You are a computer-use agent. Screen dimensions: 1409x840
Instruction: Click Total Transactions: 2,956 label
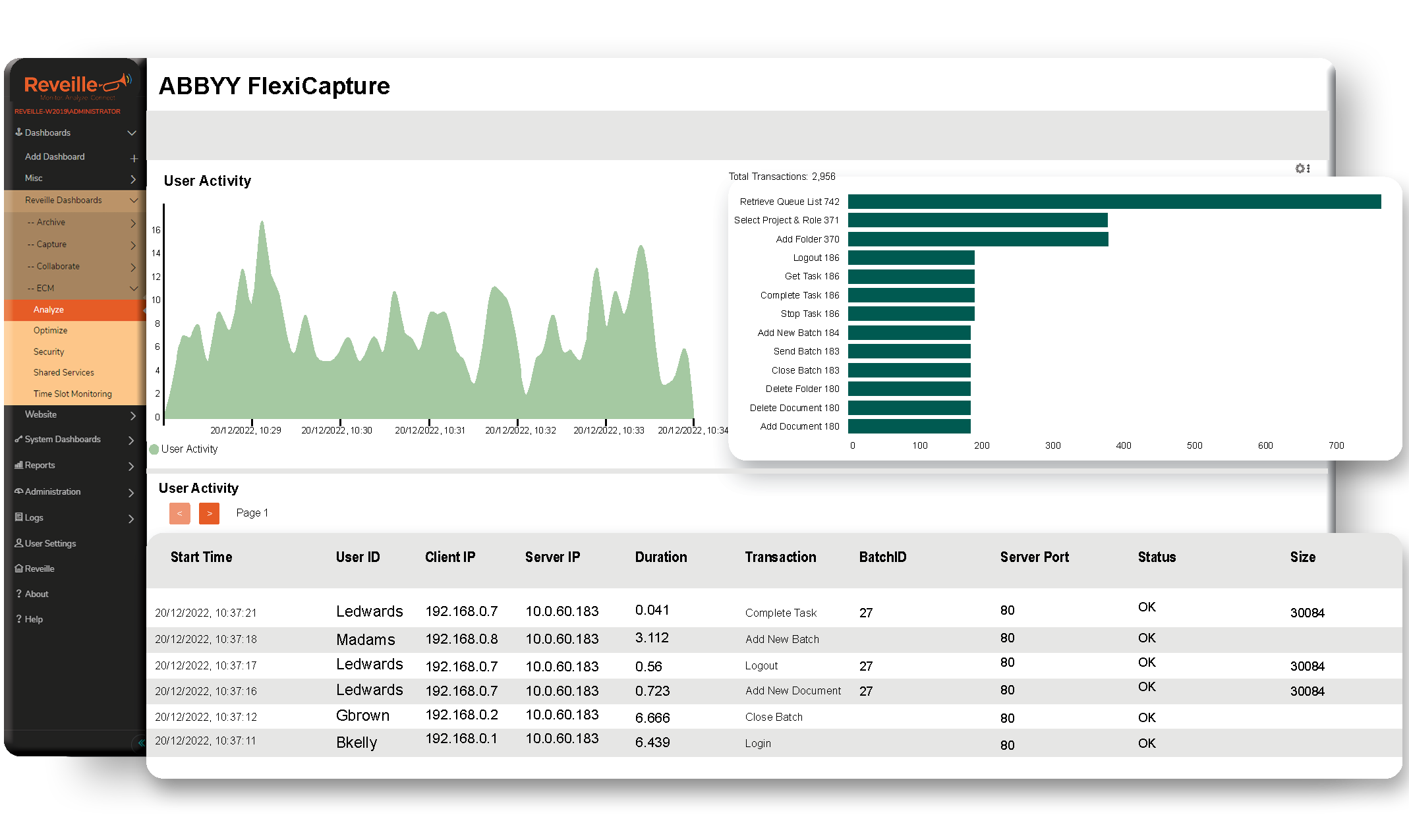782,177
